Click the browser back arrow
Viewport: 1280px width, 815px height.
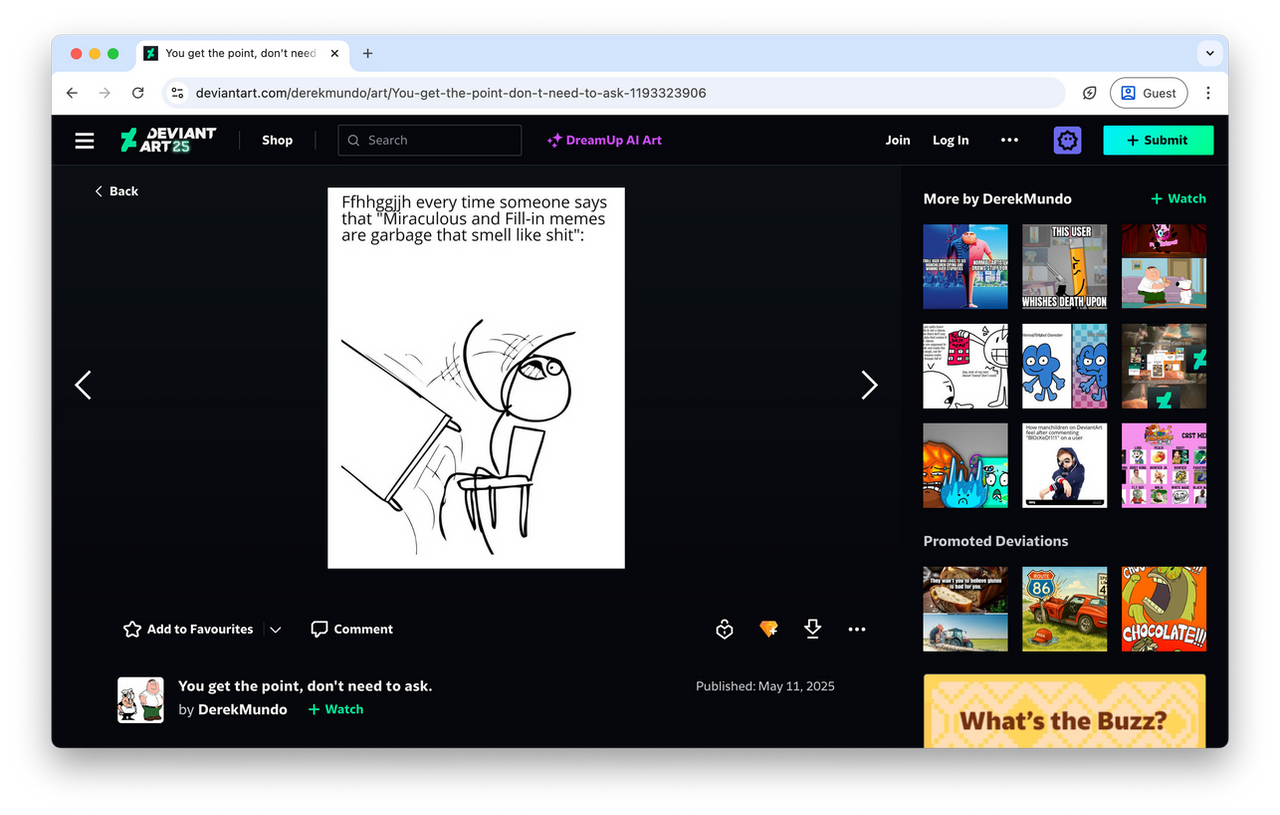[x=72, y=93]
